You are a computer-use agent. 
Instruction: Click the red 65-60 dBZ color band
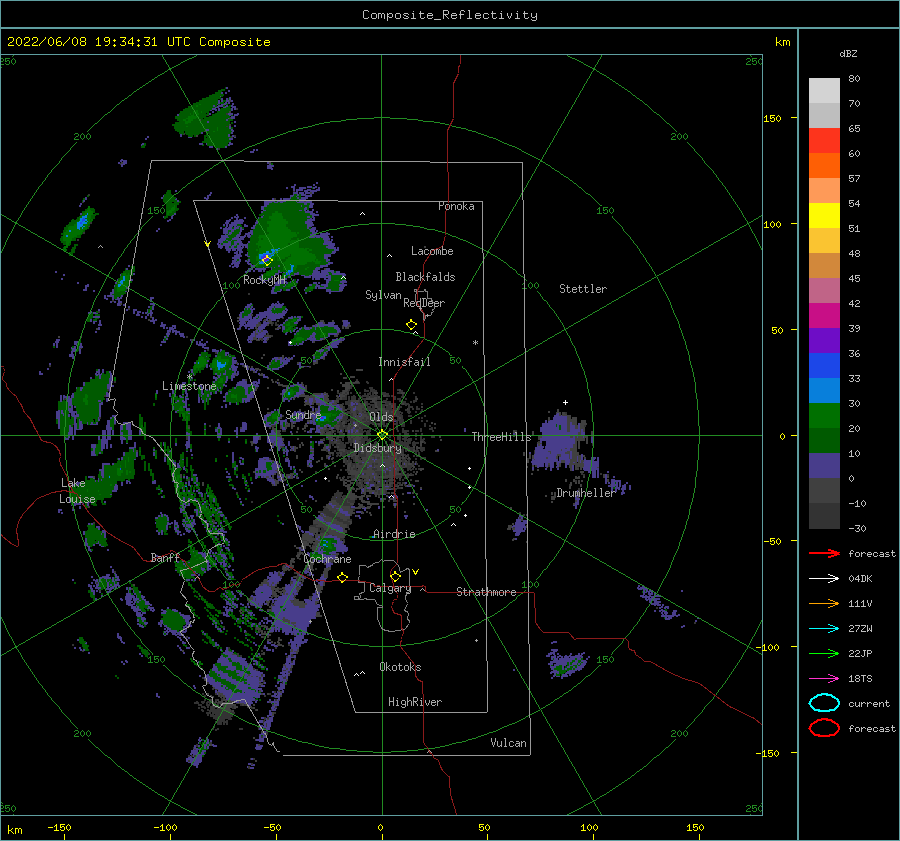click(824, 141)
